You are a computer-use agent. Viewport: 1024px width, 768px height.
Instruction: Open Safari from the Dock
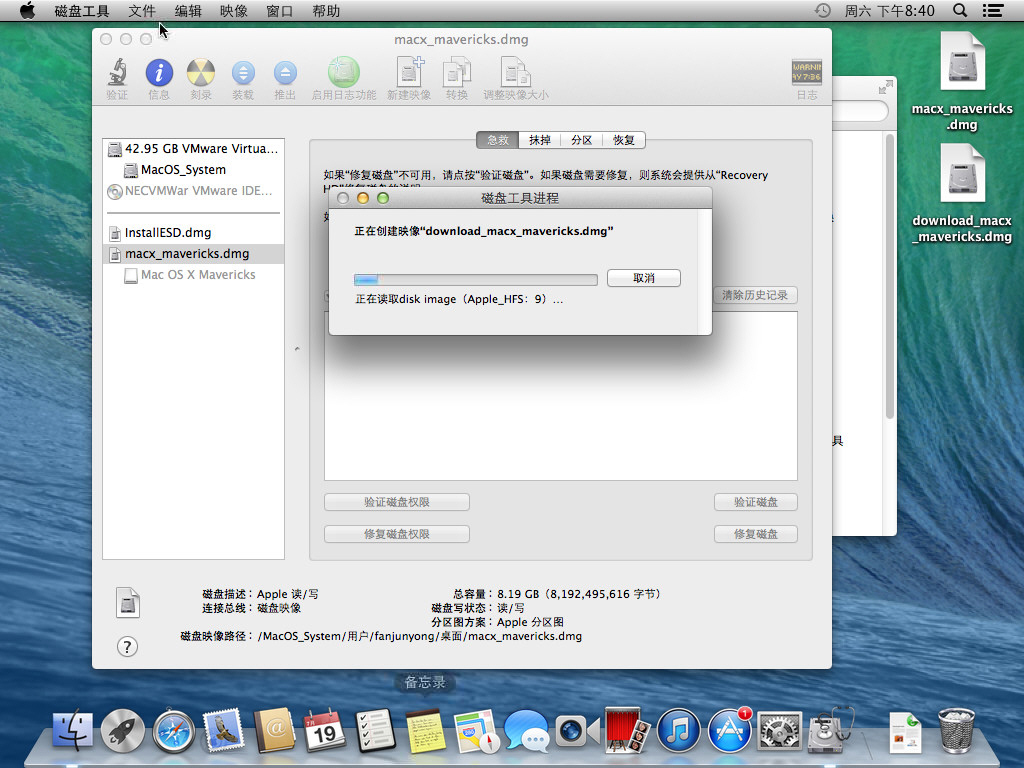pos(174,730)
